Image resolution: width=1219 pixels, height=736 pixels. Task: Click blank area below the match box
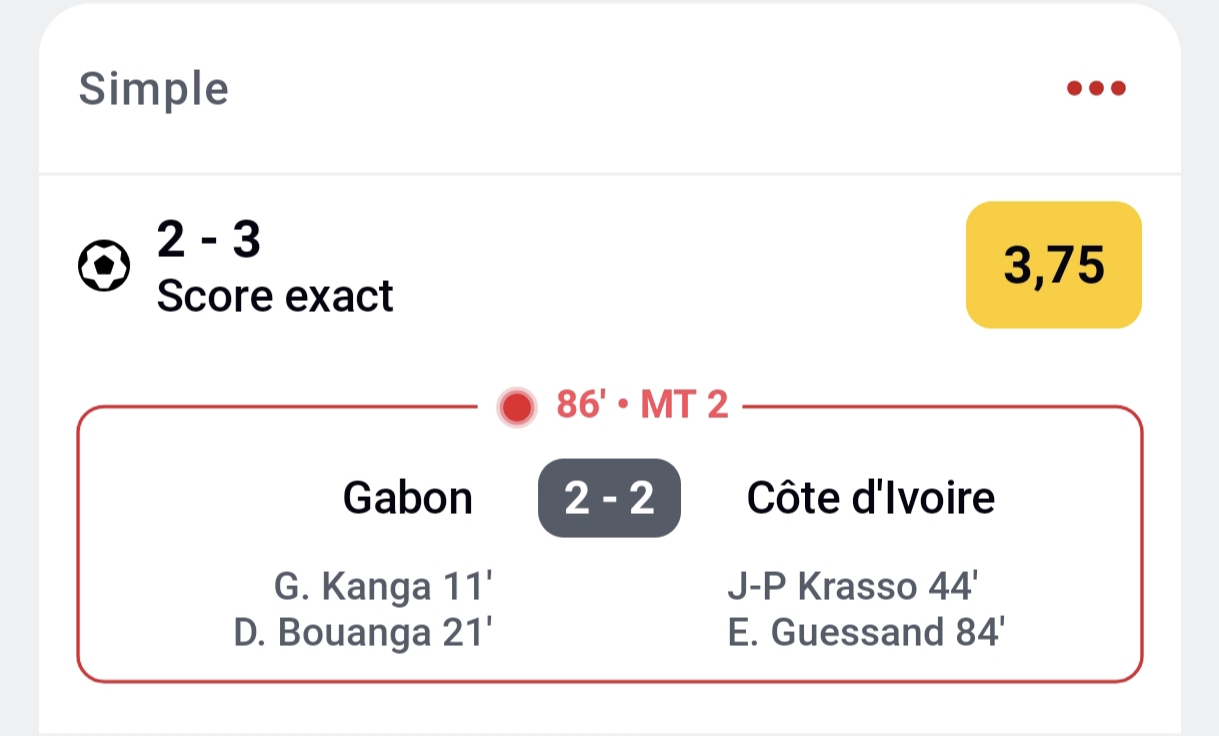tap(609, 708)
